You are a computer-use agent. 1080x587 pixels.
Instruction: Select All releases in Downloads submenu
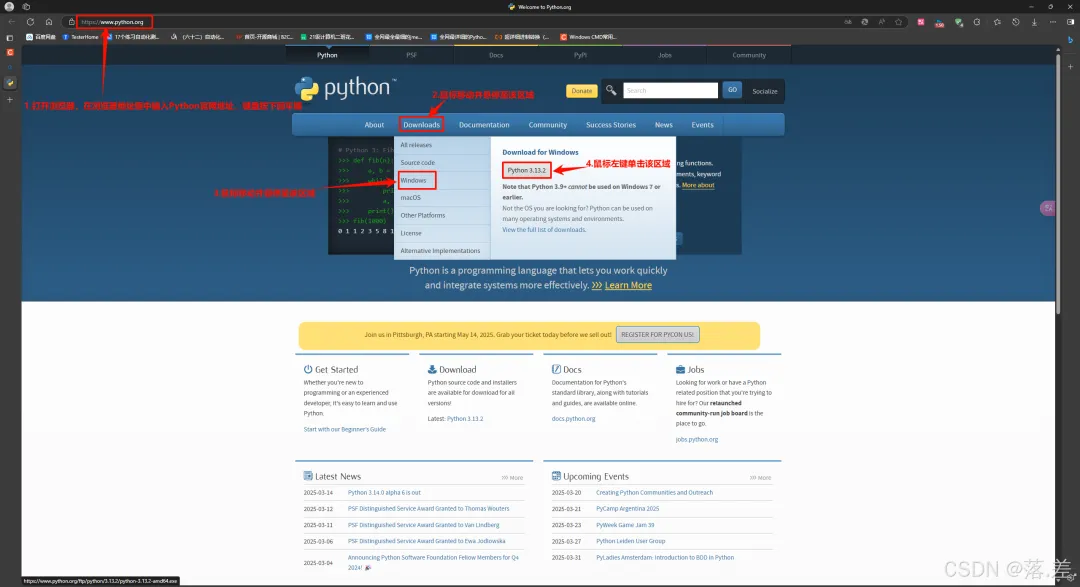tap(442, 145)
